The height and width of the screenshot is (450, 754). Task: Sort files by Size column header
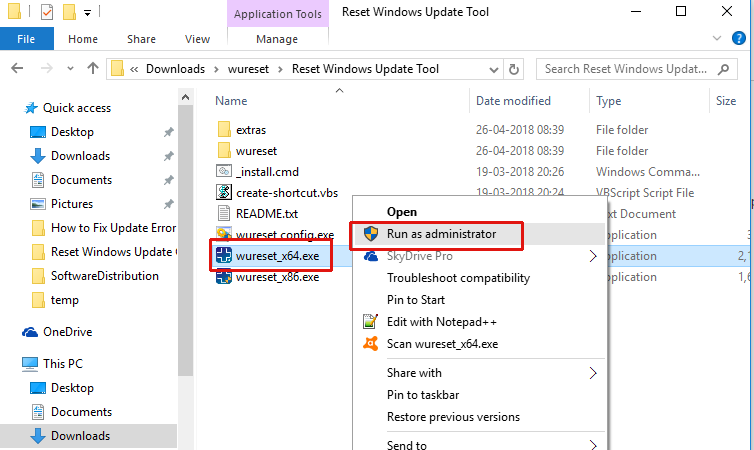726,100
